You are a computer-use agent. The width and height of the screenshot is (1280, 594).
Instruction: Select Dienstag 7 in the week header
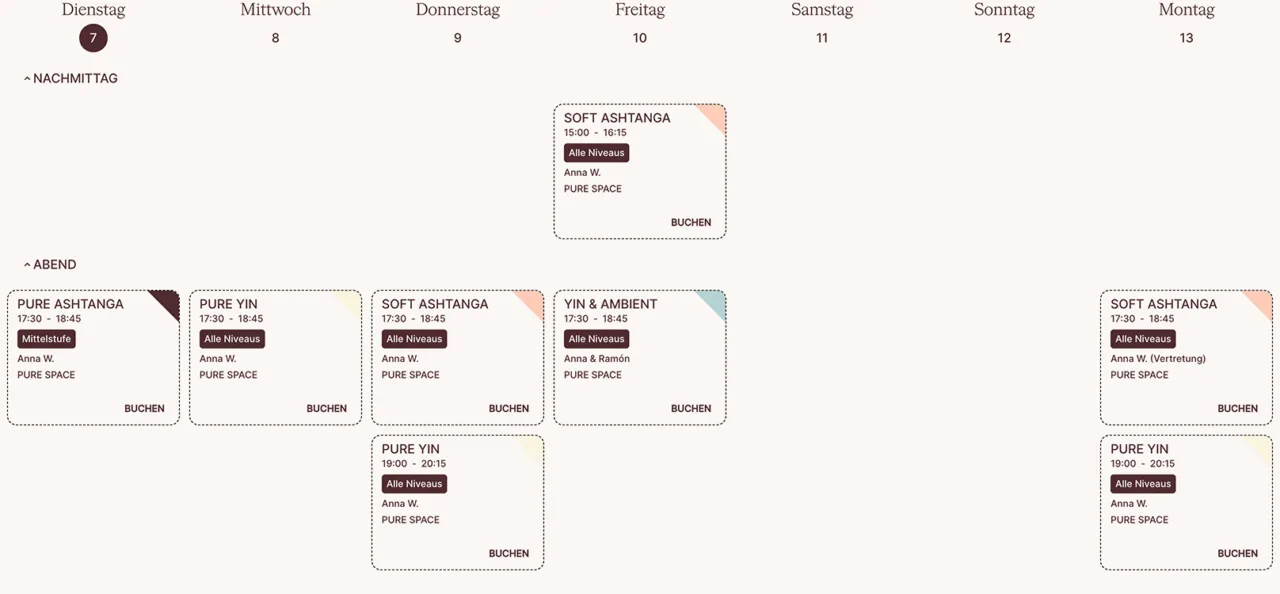pos(93,38)
